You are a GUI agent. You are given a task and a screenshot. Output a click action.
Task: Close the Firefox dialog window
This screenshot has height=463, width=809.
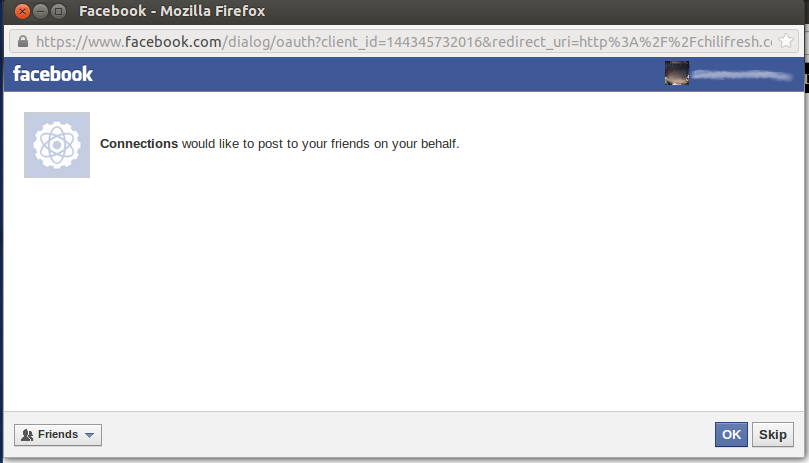(22, 14)
